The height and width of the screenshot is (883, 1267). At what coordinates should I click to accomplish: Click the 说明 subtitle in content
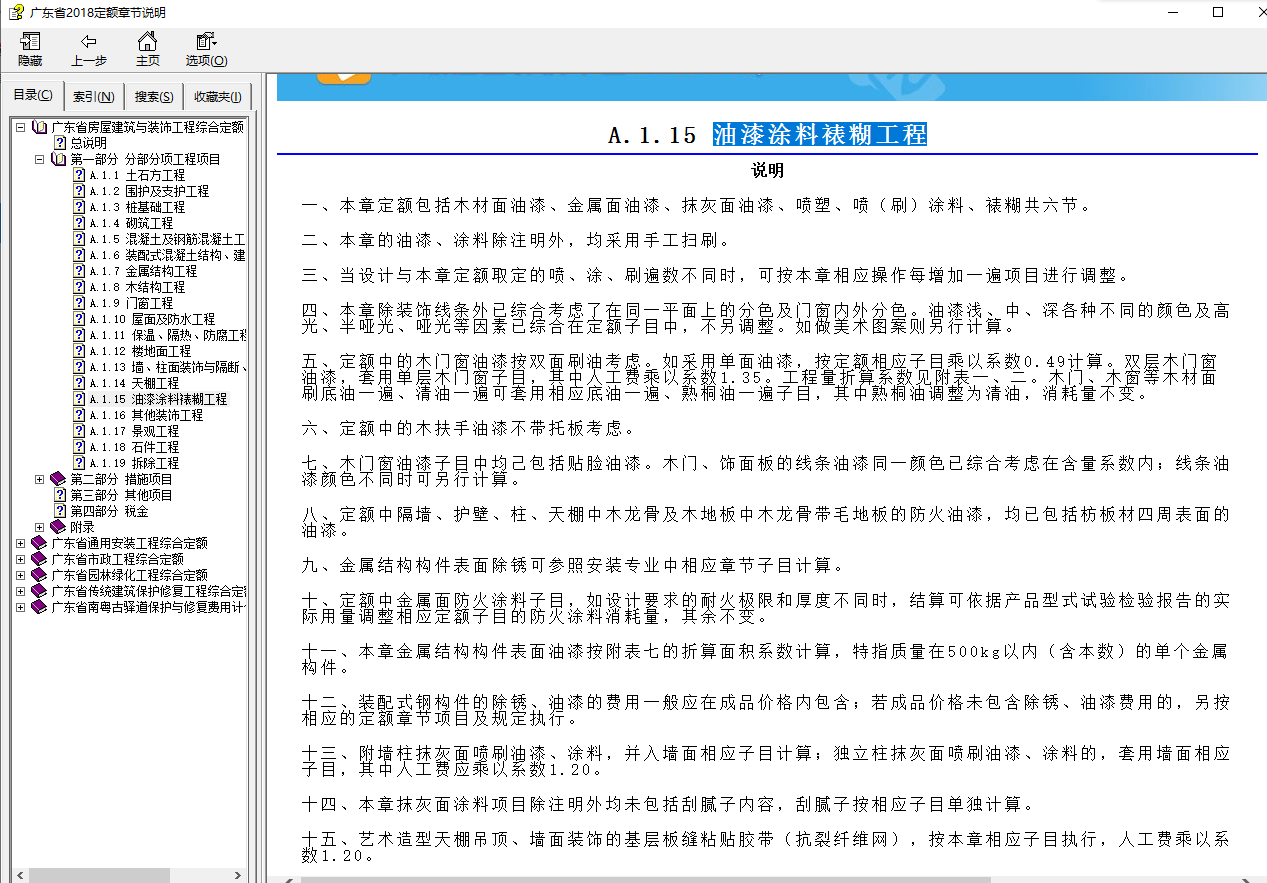(x=768, y=171)
